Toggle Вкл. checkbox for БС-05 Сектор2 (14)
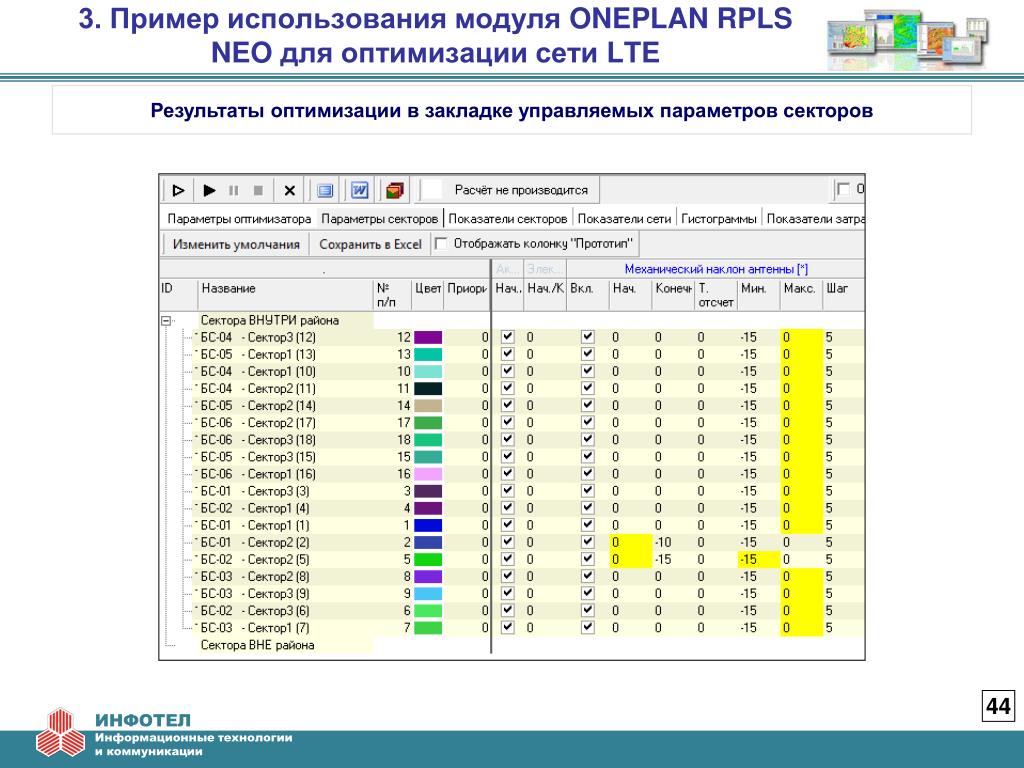1024x768 pixels. (x=588, y=406)
